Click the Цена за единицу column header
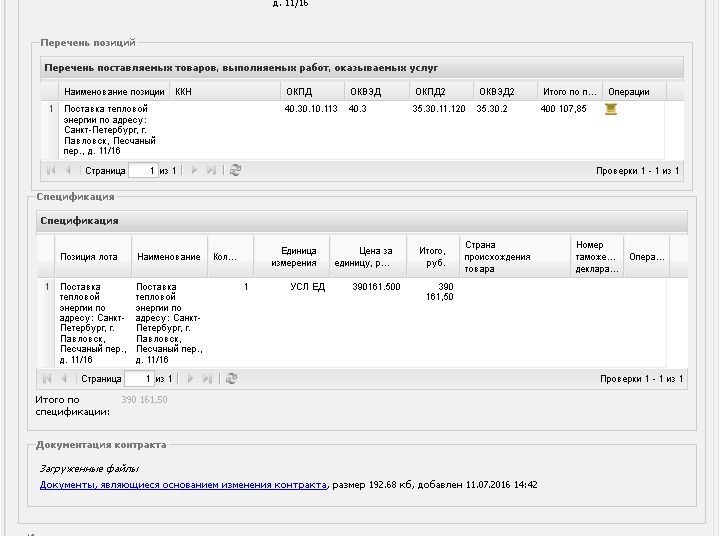Viewport: 728px width, 536px height. [368, 256]
